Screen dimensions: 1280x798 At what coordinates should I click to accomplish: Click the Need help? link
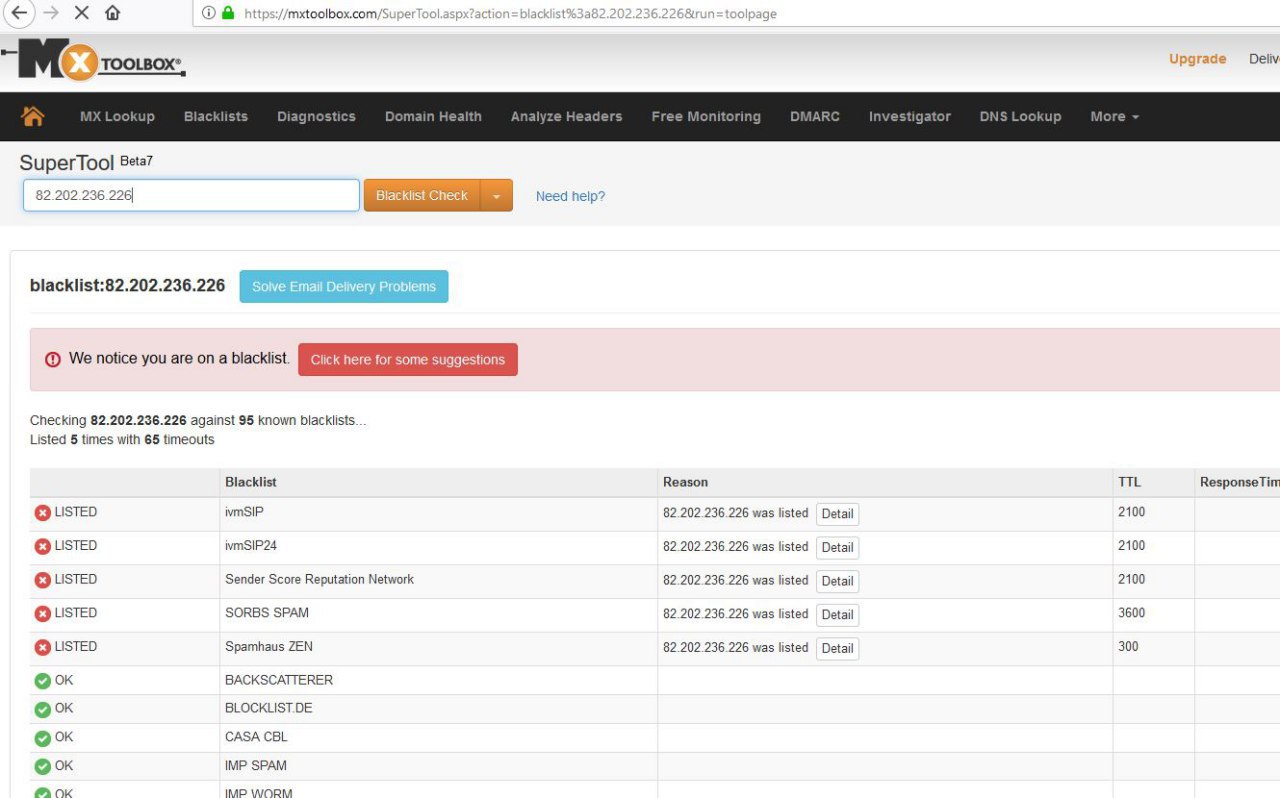[570, 196]
